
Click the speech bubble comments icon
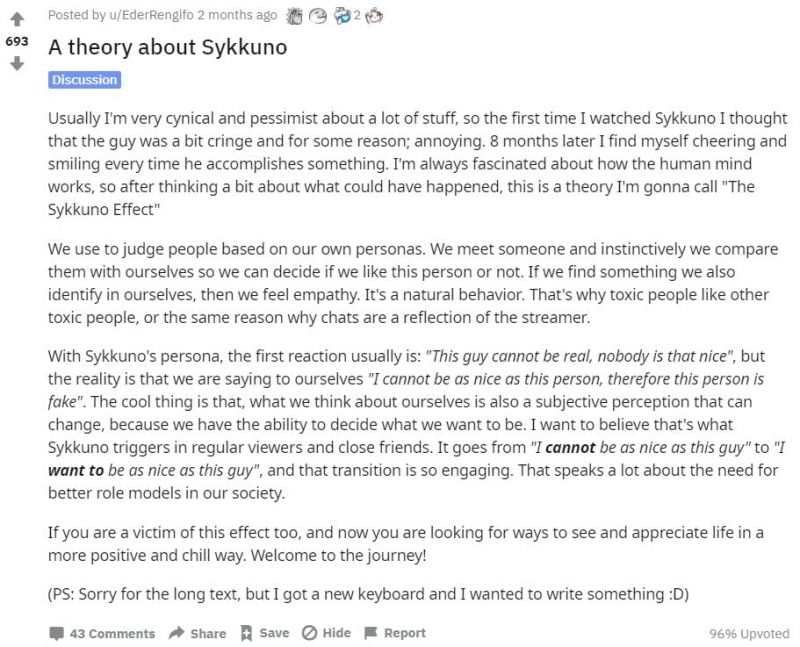[57, 633]
